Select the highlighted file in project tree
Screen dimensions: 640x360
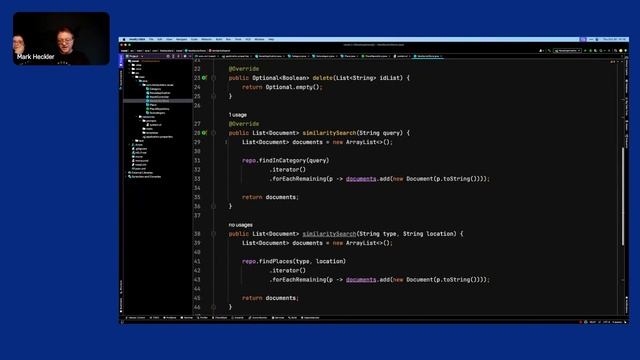pyautogui.click(x=158, y=101)
